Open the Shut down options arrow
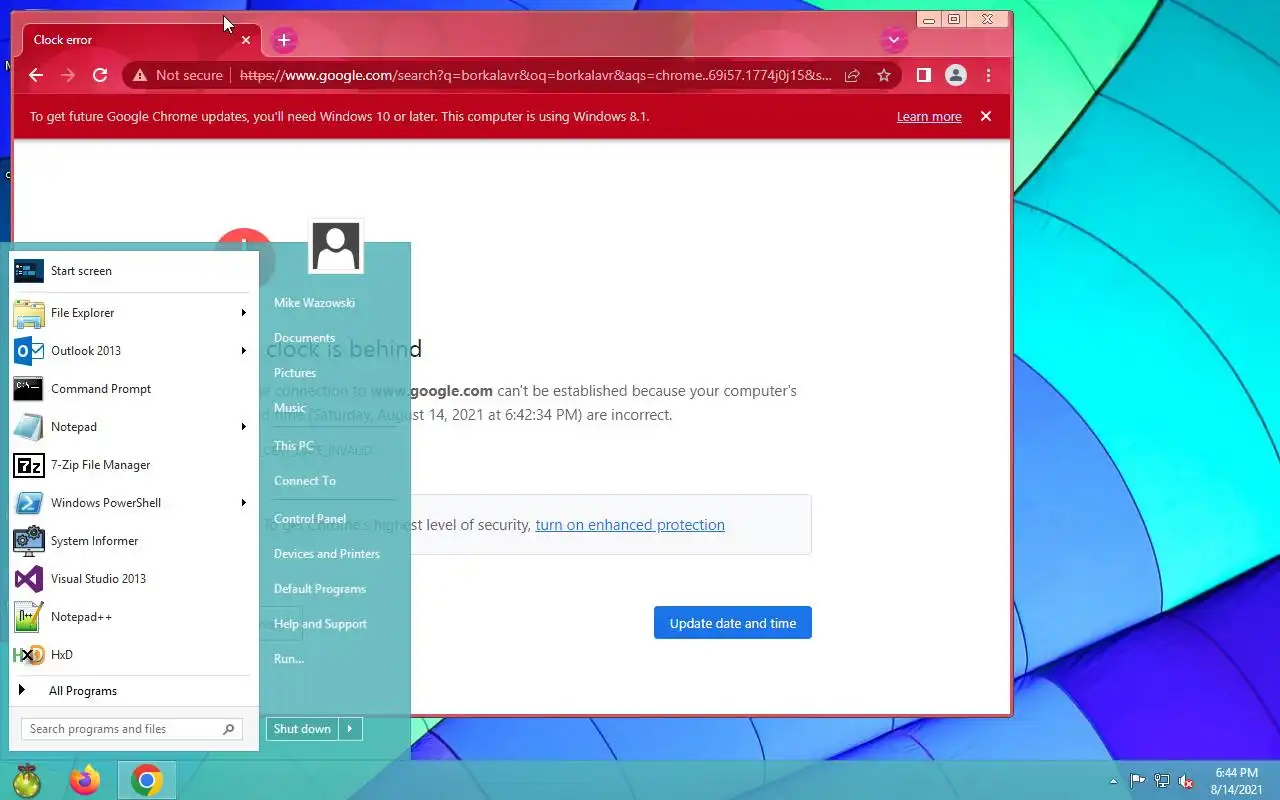The width and height of the screenshot is (1280, 800). coord(350,729)
